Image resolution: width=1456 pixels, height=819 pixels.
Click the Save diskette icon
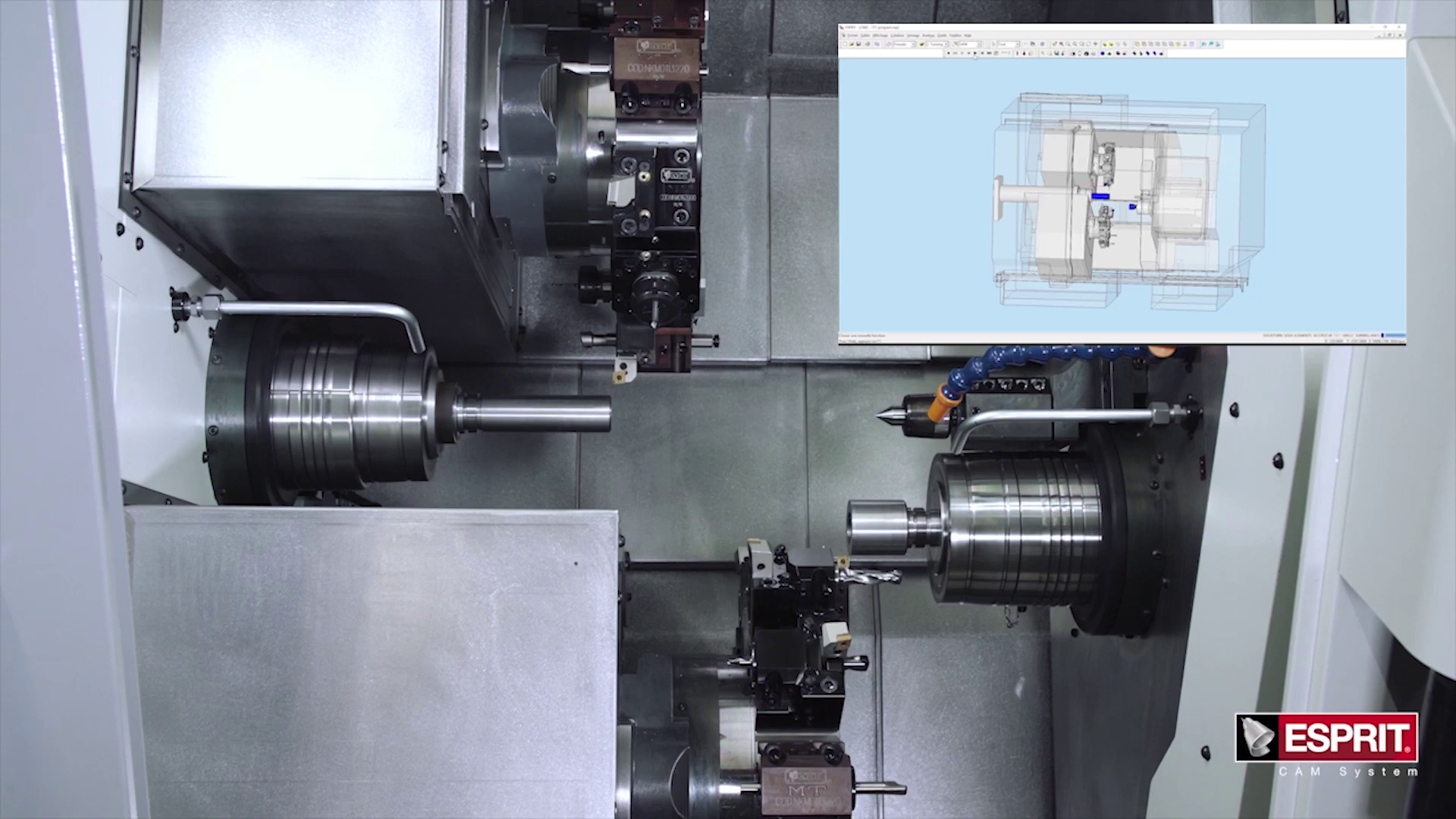(x=858, y=44)
